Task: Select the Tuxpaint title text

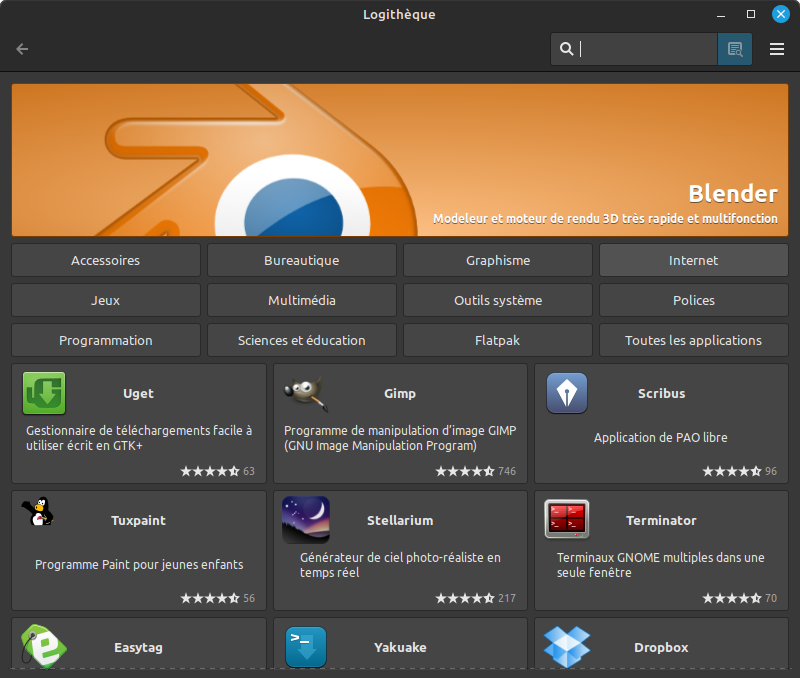Action: click(x=138, y=520)
